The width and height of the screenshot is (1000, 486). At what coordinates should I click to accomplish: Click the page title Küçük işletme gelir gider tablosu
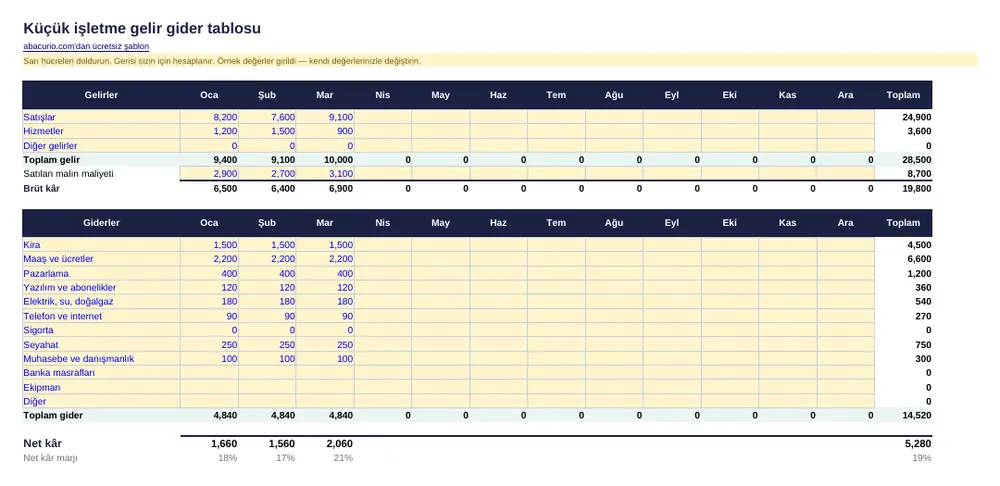click(142, 28)
